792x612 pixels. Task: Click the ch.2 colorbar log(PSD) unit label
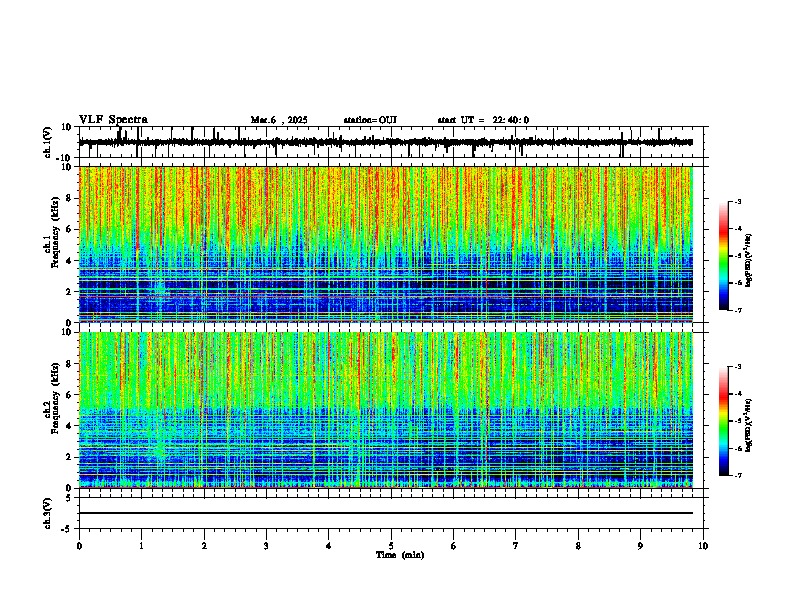pyautogui.click(x=749, y=426)
